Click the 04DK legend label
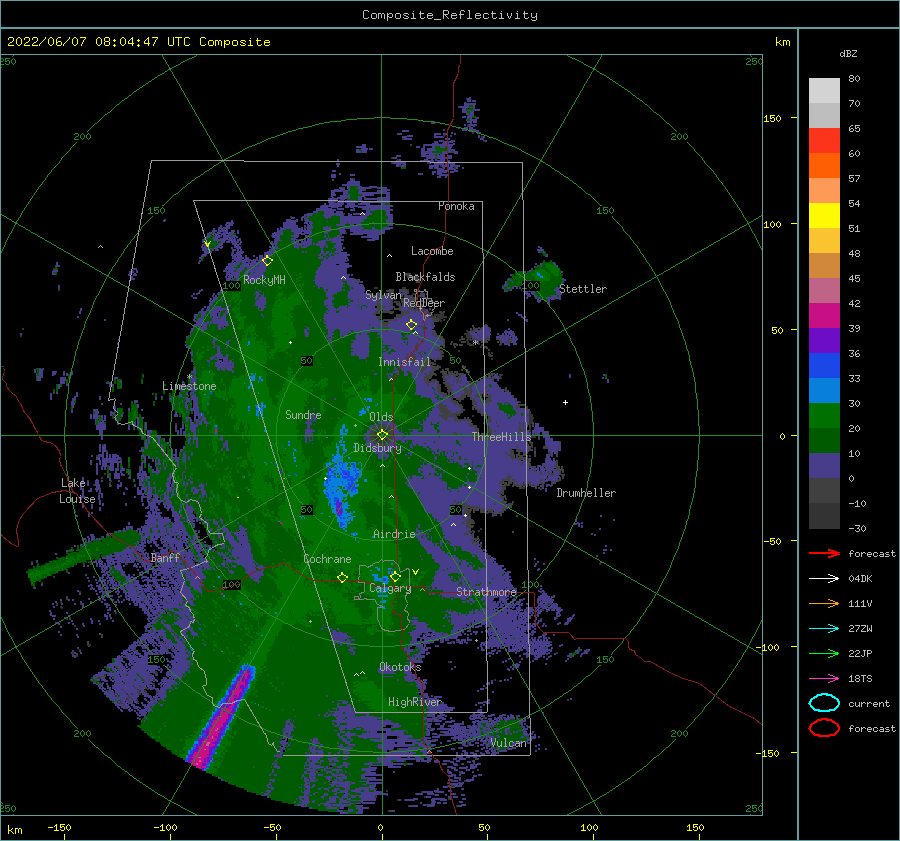The height and width of the screenshot is (841, 900). pos(860,579)
